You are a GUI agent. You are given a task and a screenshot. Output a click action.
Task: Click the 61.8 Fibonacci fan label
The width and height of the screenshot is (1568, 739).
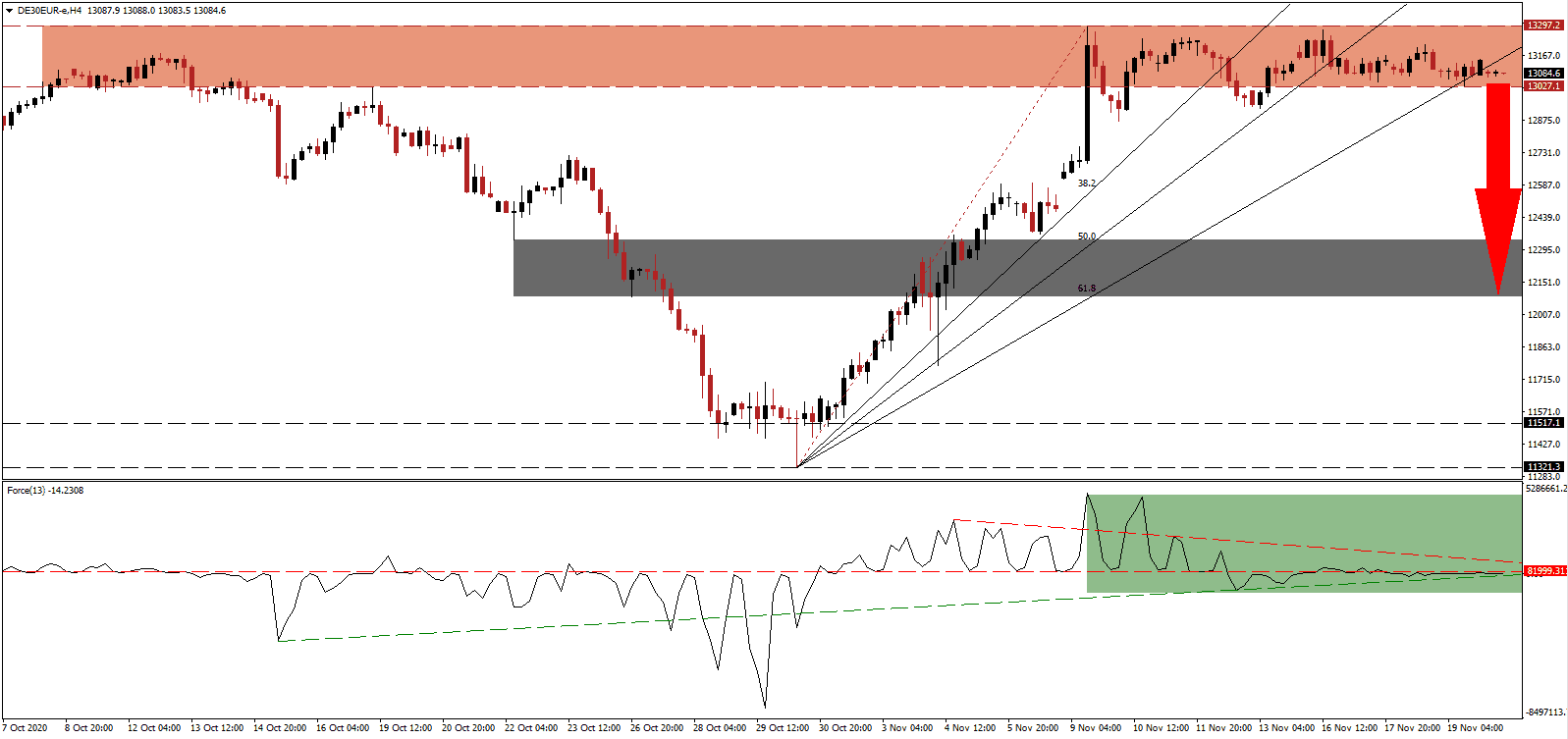point(1086,289)
